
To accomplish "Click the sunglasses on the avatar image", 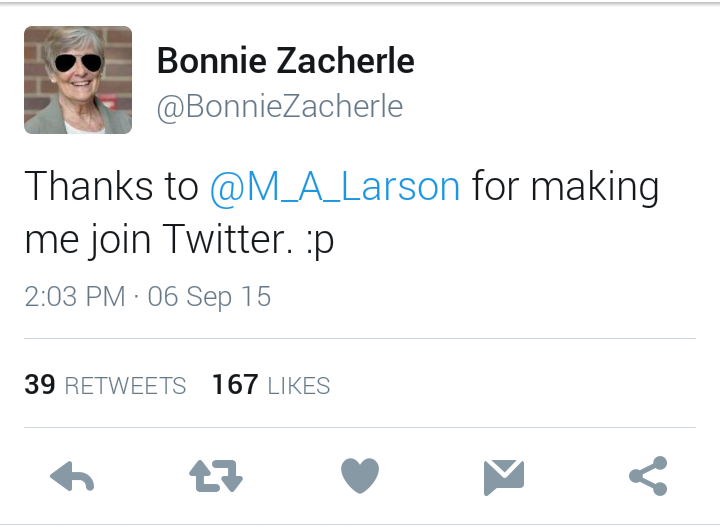I will [x=77, y=64].
